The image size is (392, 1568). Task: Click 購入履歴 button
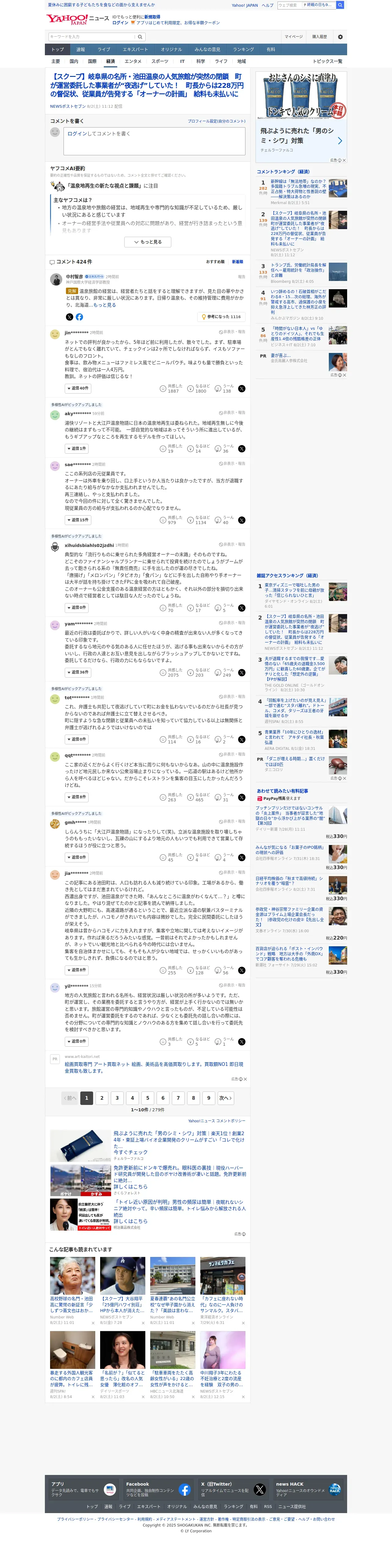tap(319, 37)
